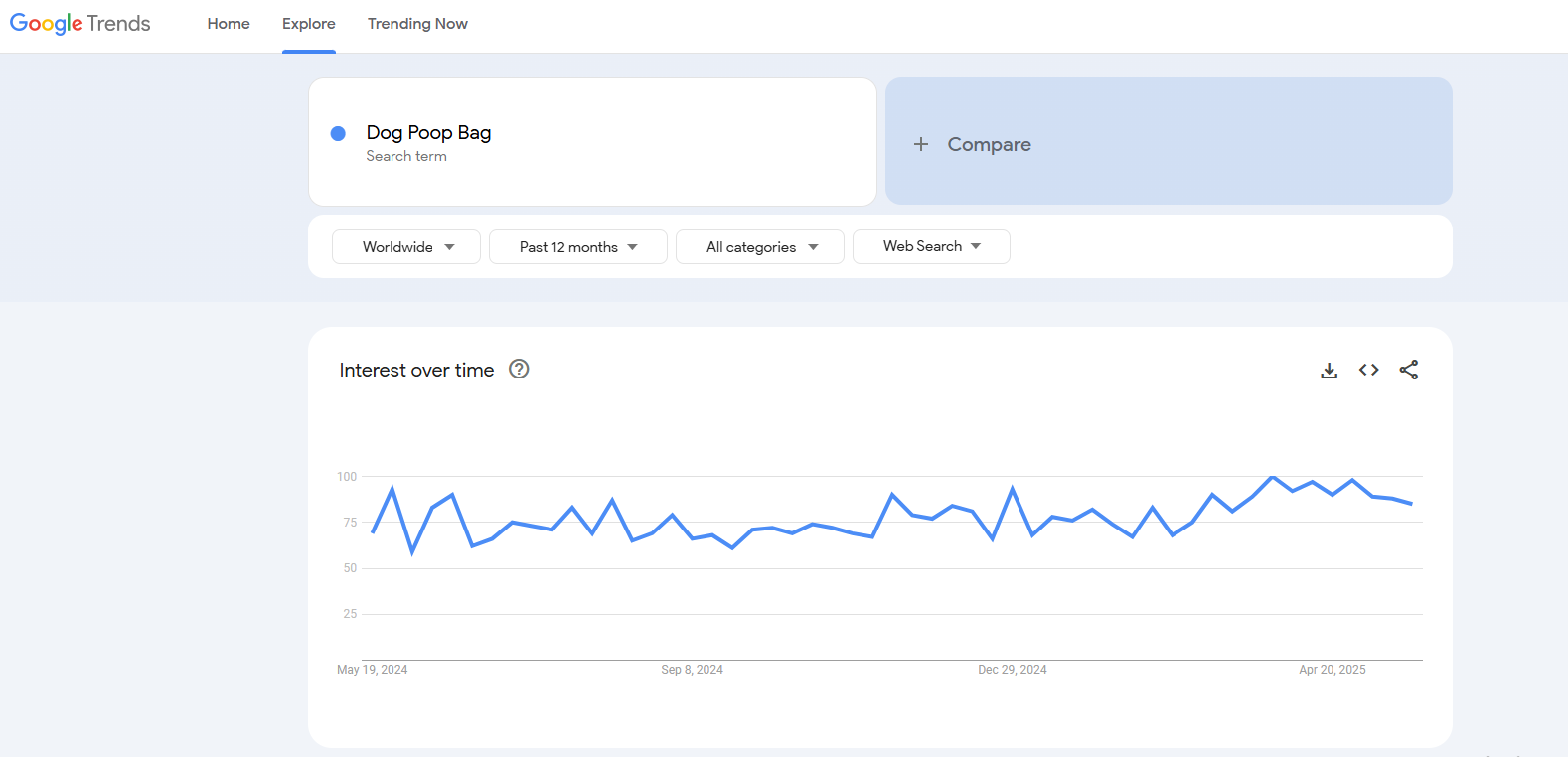Click the blue dot beside Dog Poop Bag

point(338,133)
